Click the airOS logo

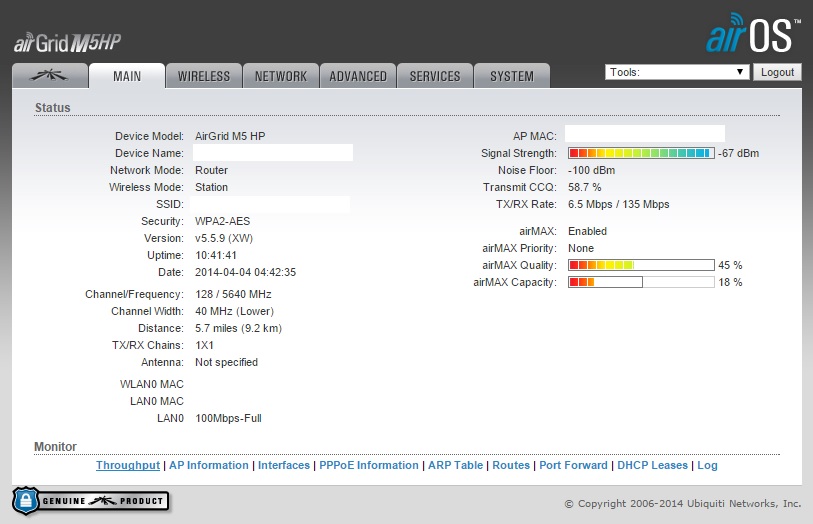tap(753, 34)
